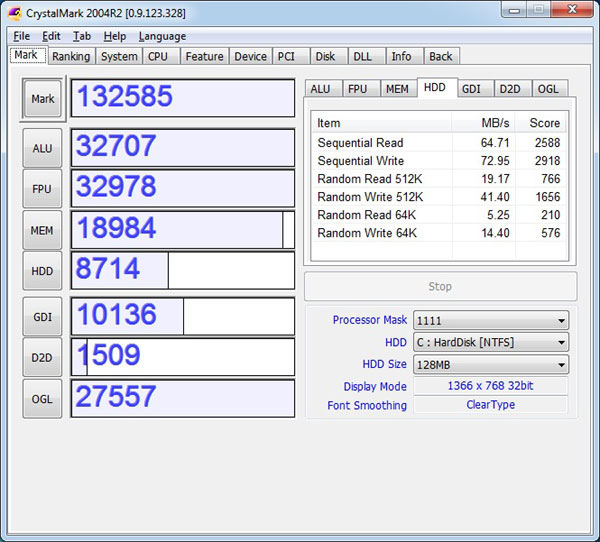Minimize the CrystalMark window
Image resolution: width=600 pixels, height=542 pixels.
pyautogui.click(x=514, y=10)
